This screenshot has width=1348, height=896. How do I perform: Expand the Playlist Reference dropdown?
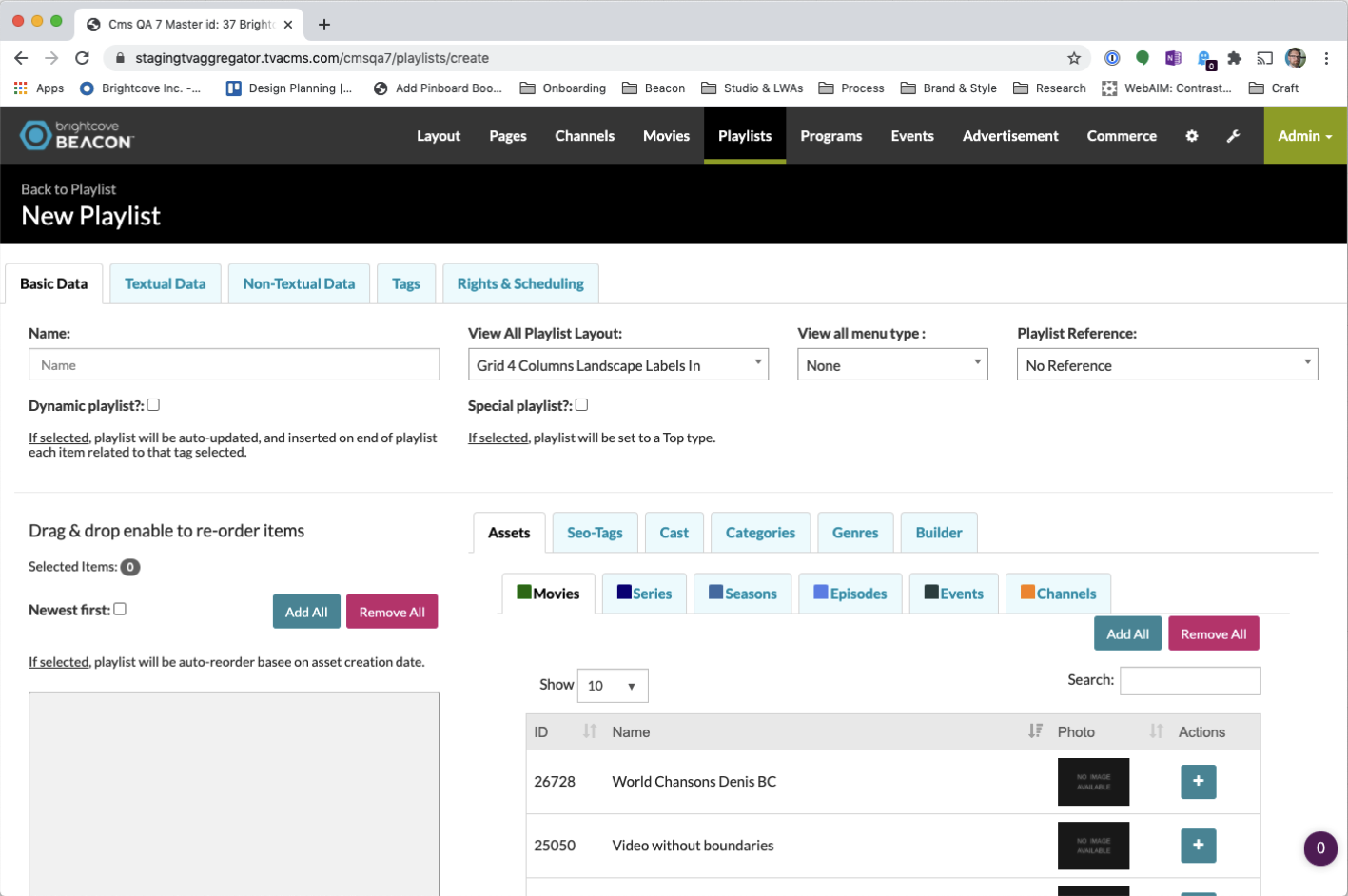[1166, 365]
